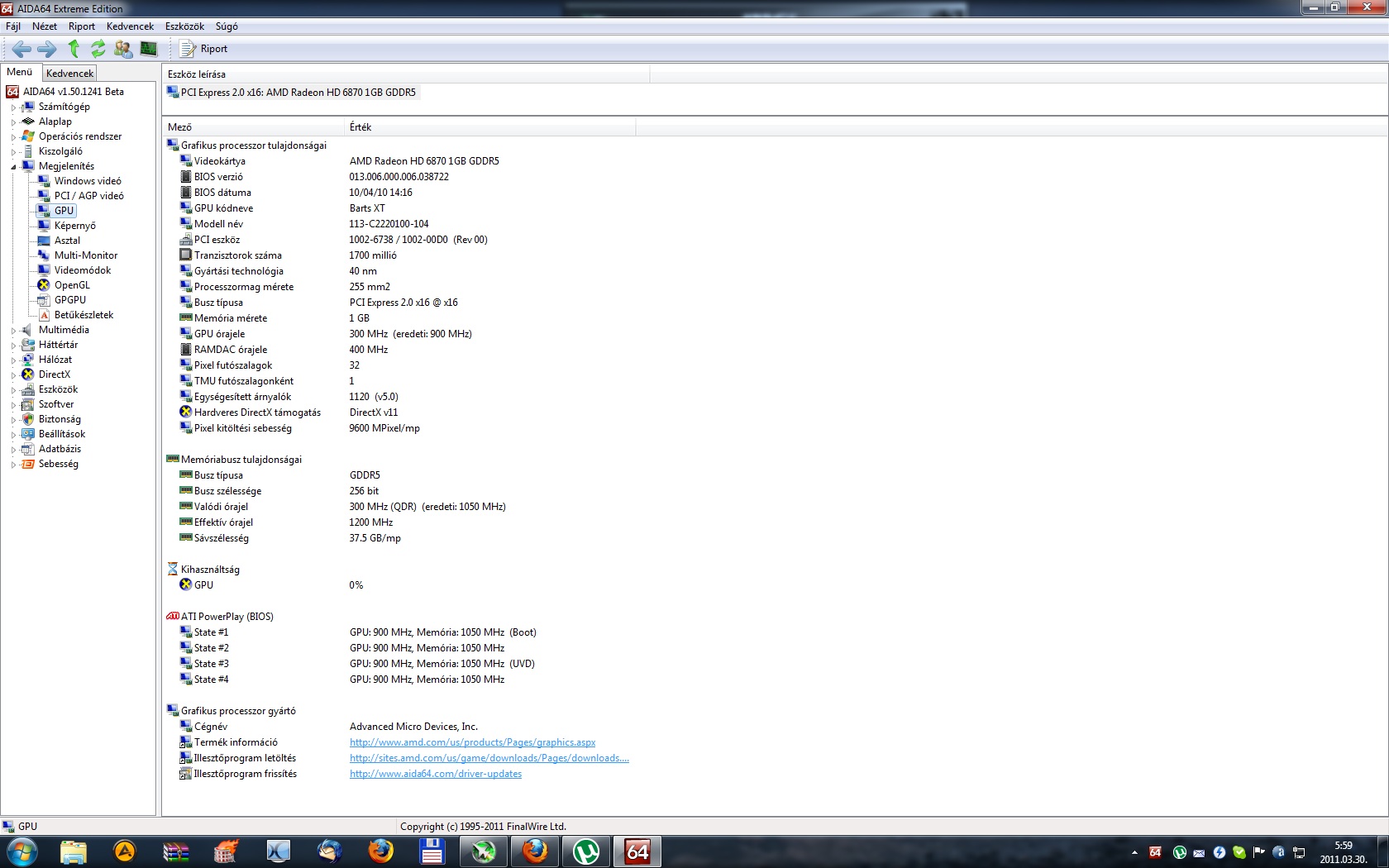This screenshot has width=1389, height=868.
Task: Click the green Up arrow toolbar icon
Action: click(74, 49)
